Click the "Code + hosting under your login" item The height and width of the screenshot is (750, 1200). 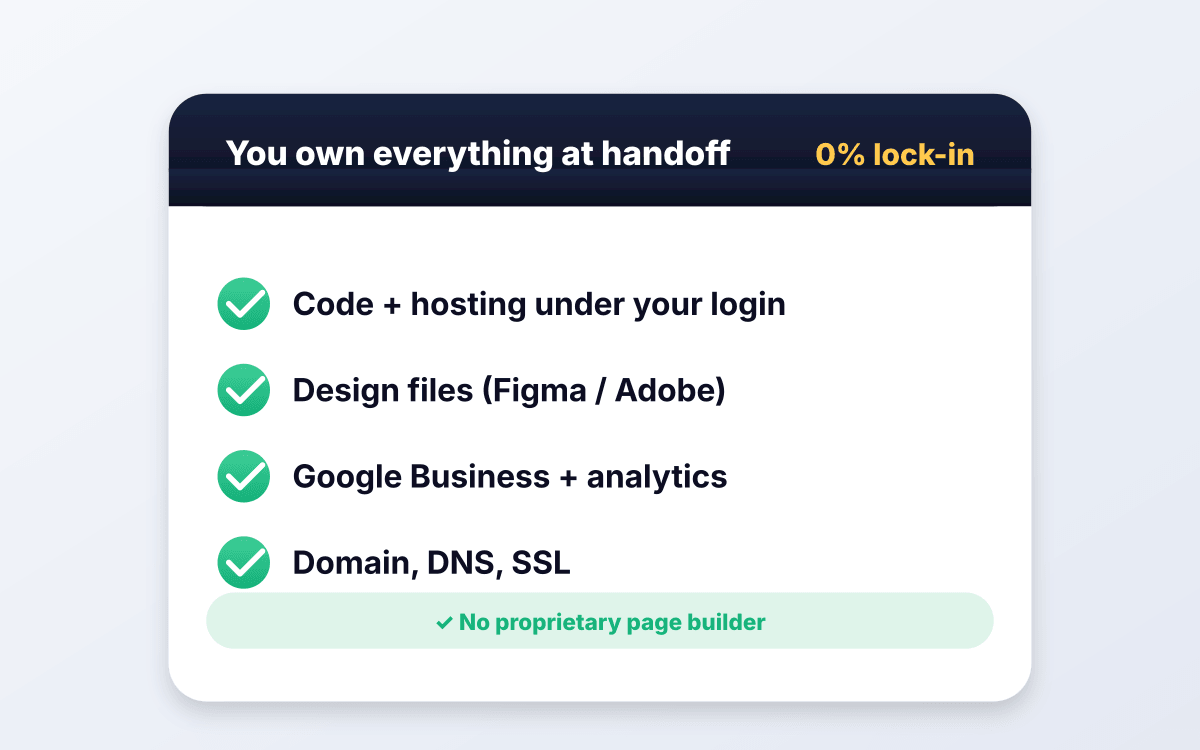tap(539, 304)
